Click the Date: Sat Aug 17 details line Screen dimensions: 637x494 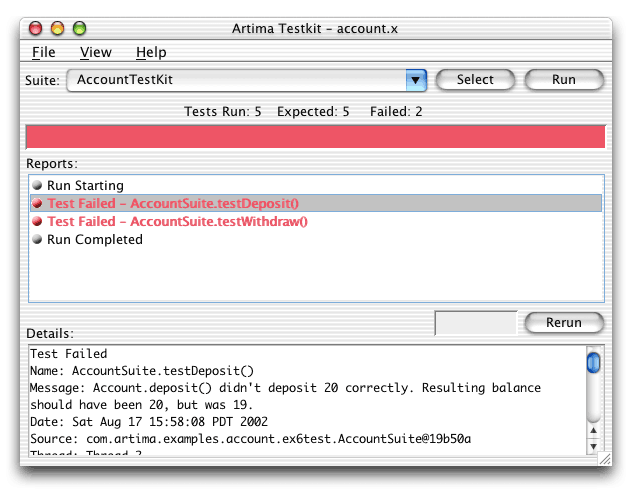(149, 422)
